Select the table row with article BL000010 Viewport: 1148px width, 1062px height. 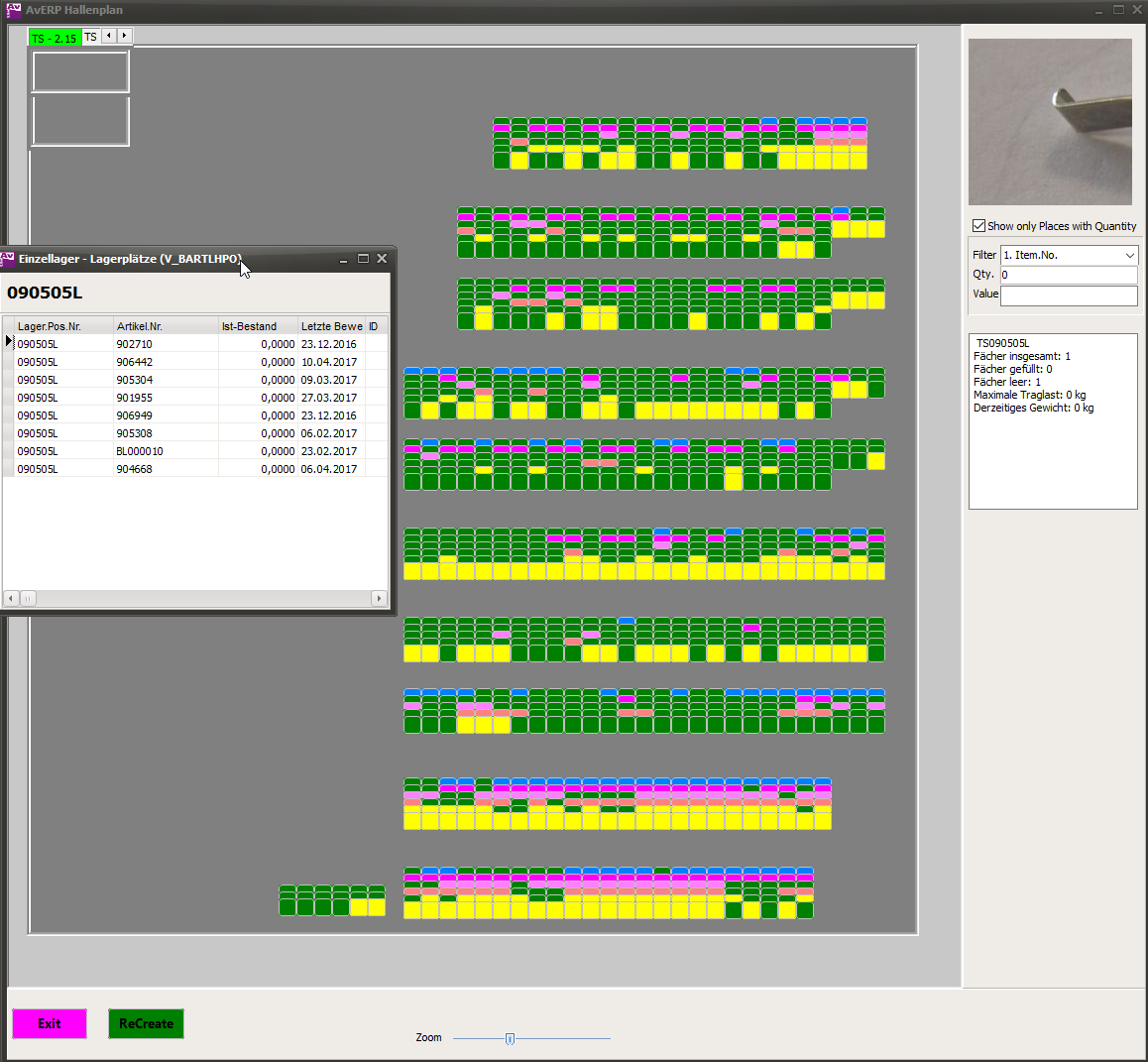pos(140,451)
